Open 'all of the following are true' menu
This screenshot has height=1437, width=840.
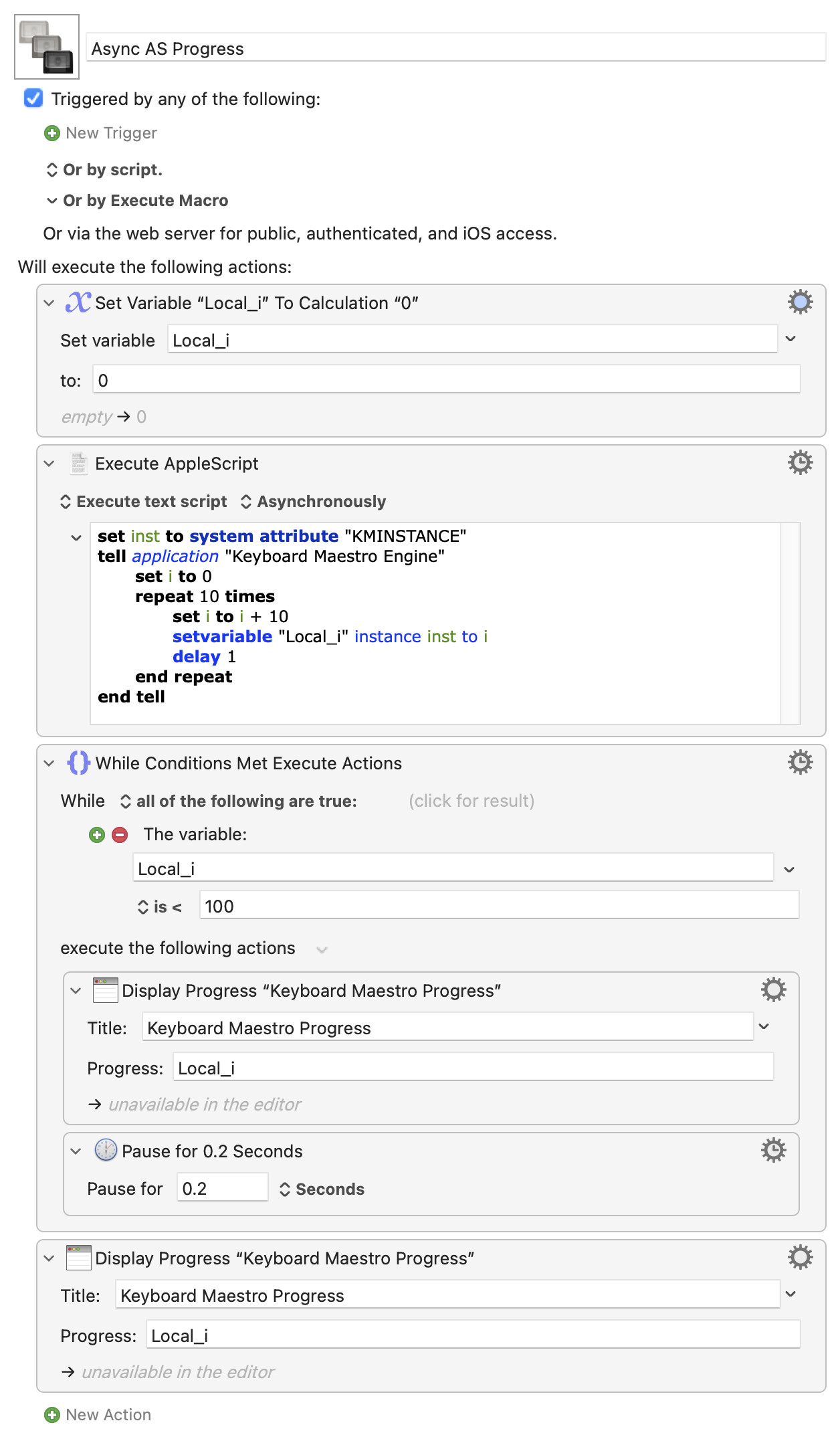click(238, 801)
